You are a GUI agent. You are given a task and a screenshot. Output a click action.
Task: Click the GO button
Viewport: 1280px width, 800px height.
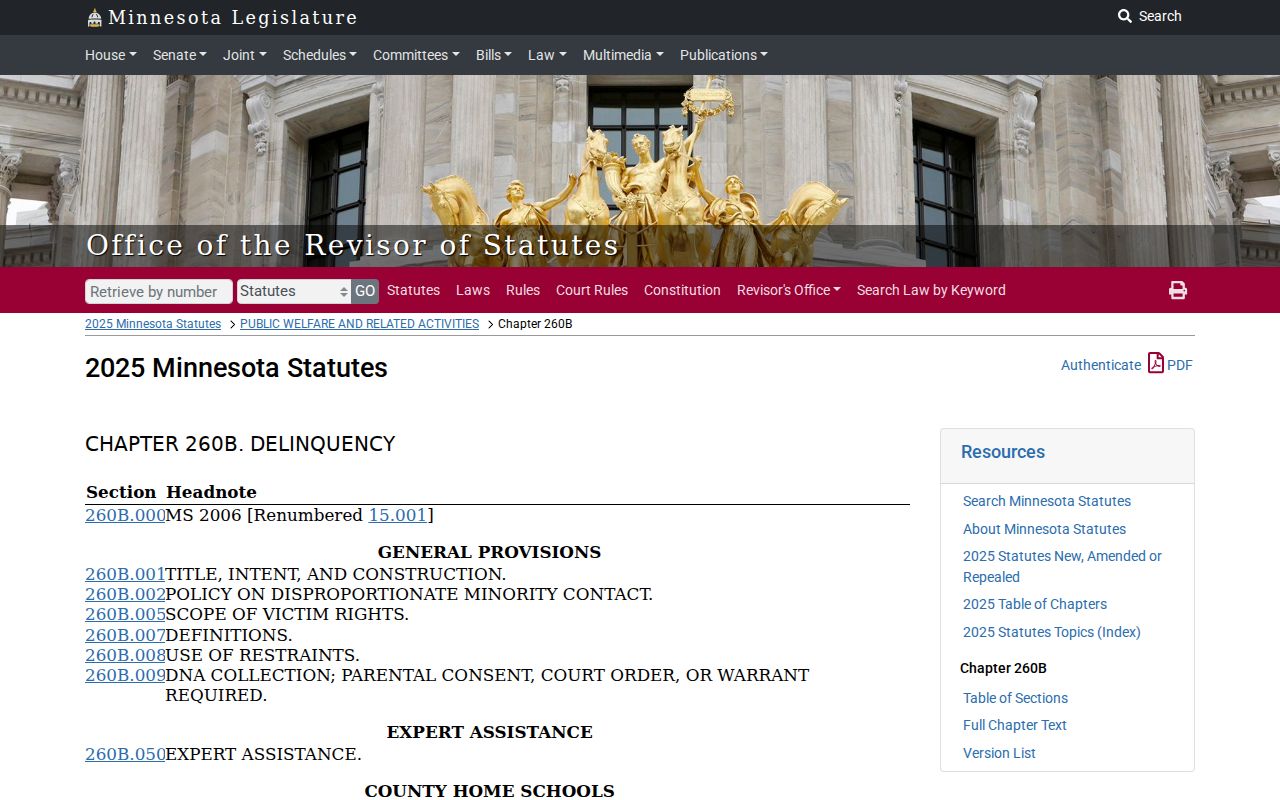tap(365, 291)
